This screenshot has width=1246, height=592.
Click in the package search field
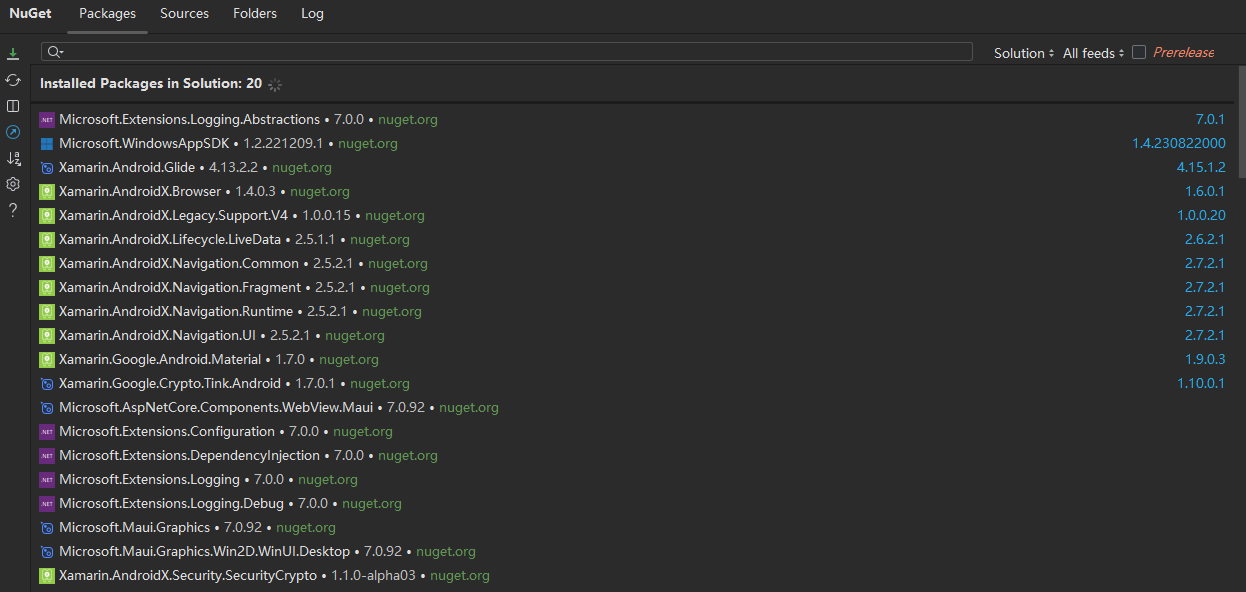[x=507, y=52]
